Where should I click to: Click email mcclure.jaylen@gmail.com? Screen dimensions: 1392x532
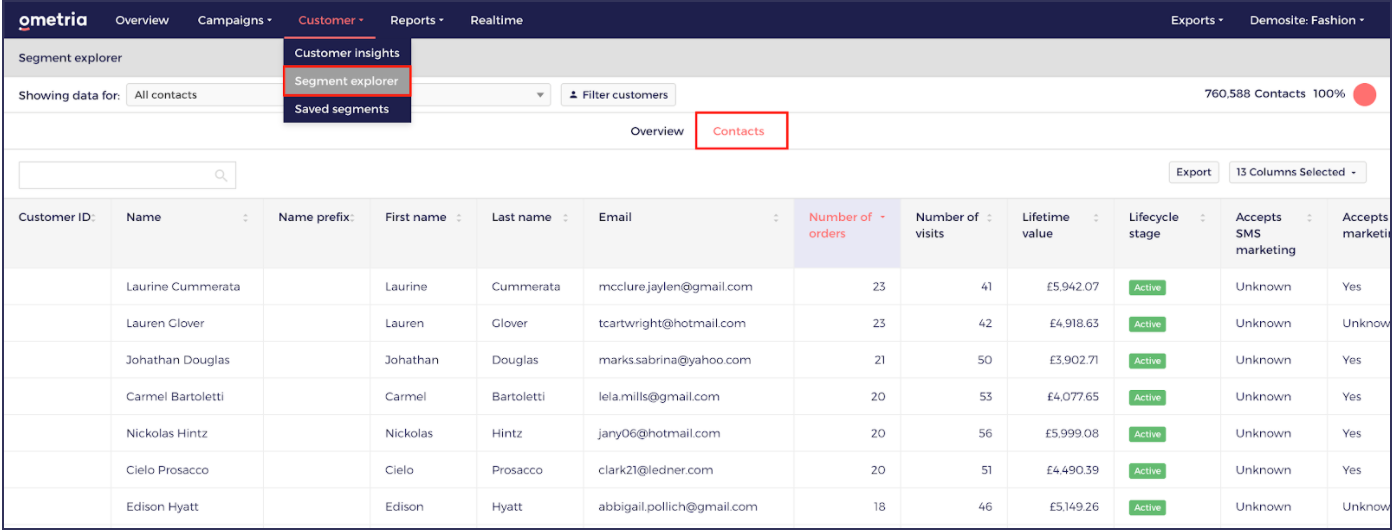(x=675, y=287)
